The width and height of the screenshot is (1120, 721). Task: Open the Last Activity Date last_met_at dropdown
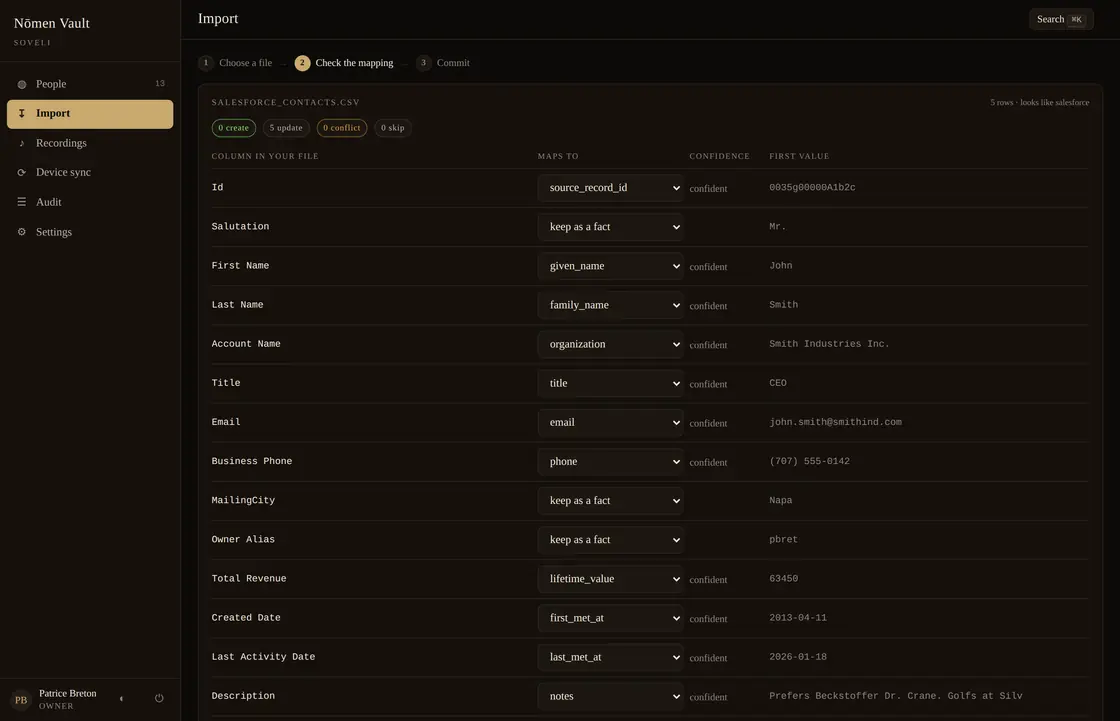pyautogui.click(x=610, y=657)
